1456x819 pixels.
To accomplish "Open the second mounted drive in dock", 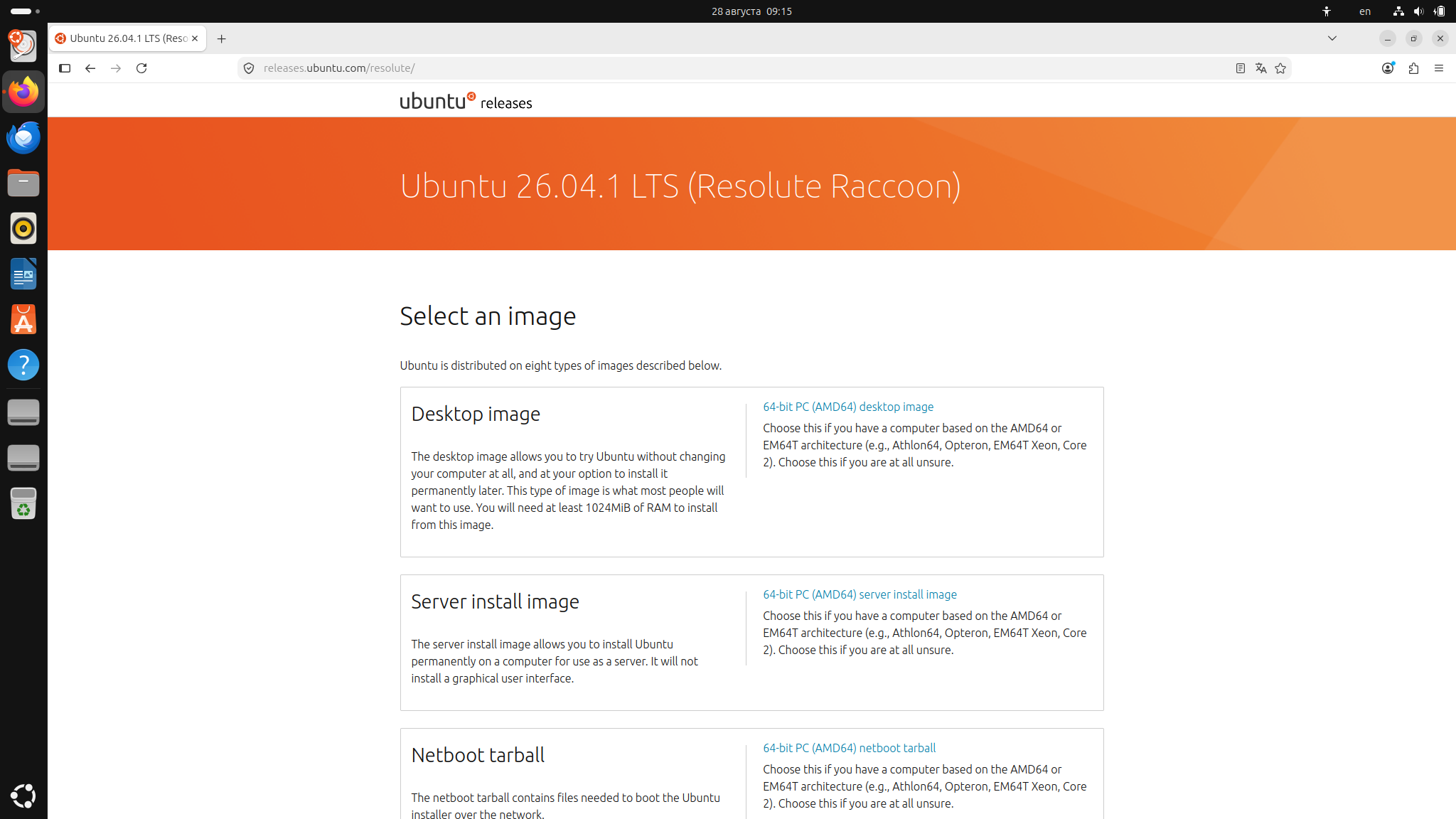I will 23,459.
